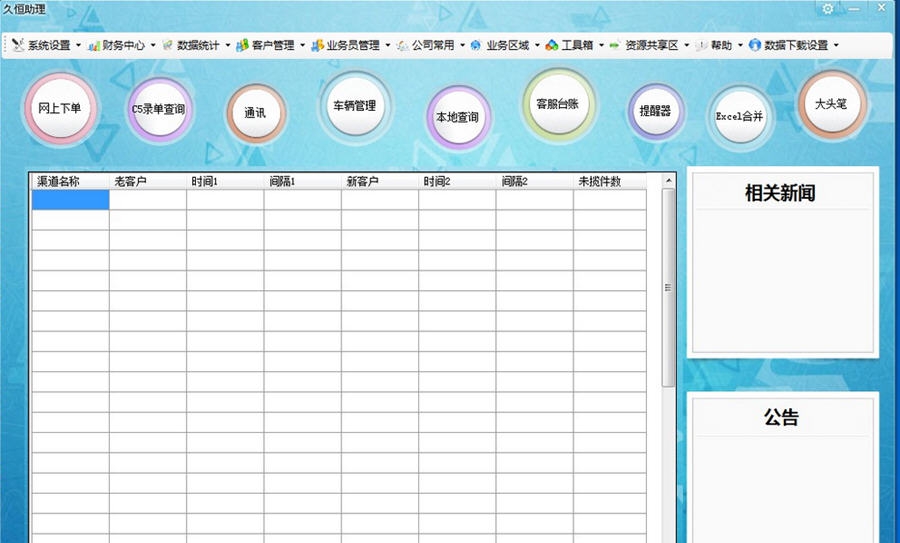
Task: Click the 财务中心 chart icon
Action: pyautogui.click(x=94, y=45)
